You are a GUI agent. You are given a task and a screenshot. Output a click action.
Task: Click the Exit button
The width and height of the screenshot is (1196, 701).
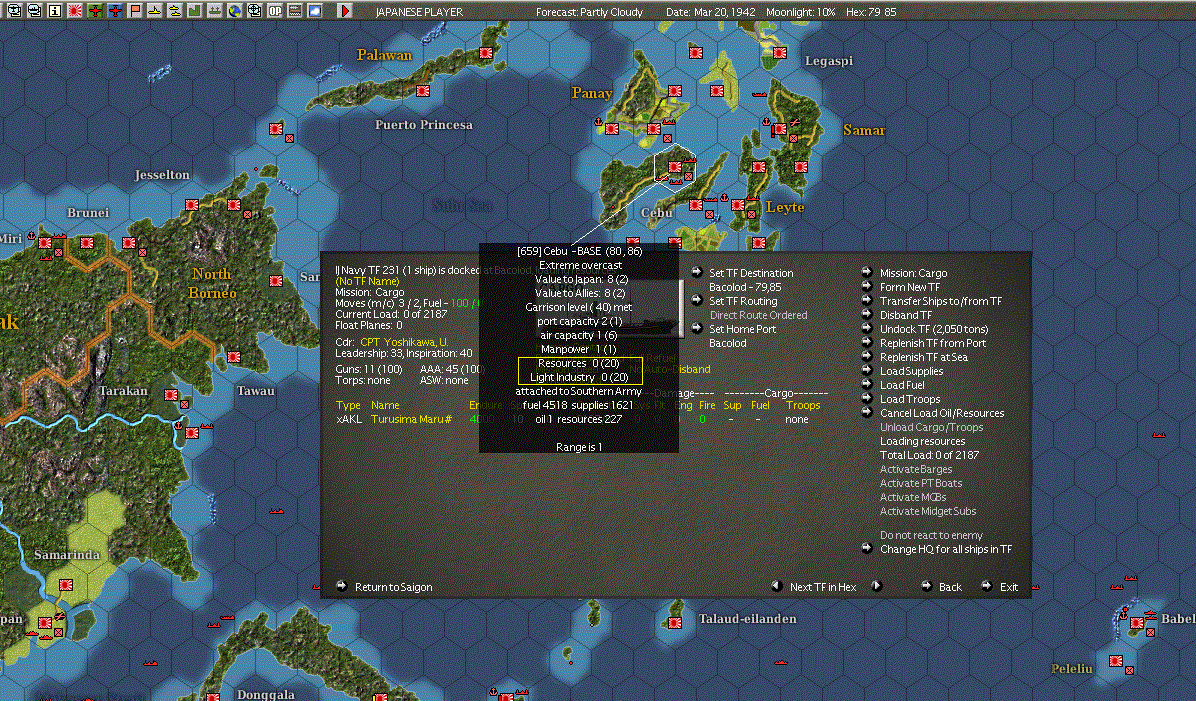pyautogui.click(x=1008, y=587)
